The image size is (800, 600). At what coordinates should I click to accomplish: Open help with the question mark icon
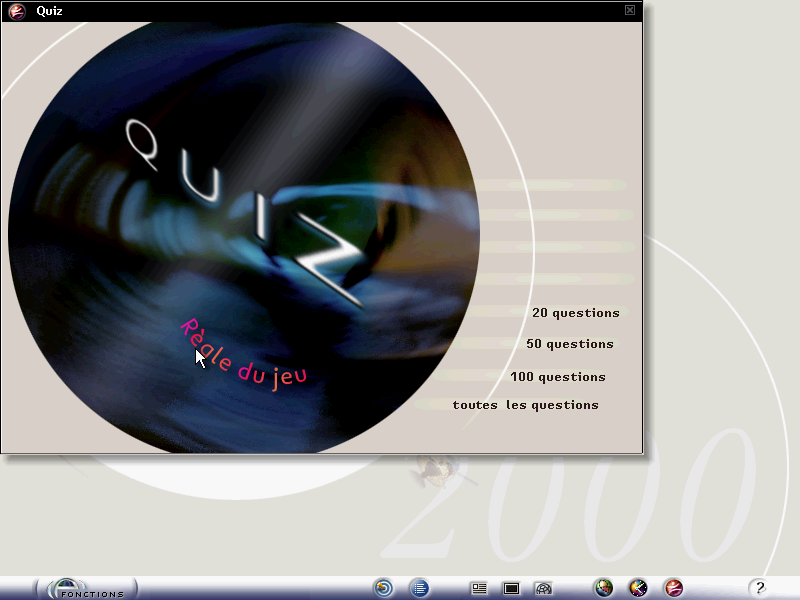point(760,588)
